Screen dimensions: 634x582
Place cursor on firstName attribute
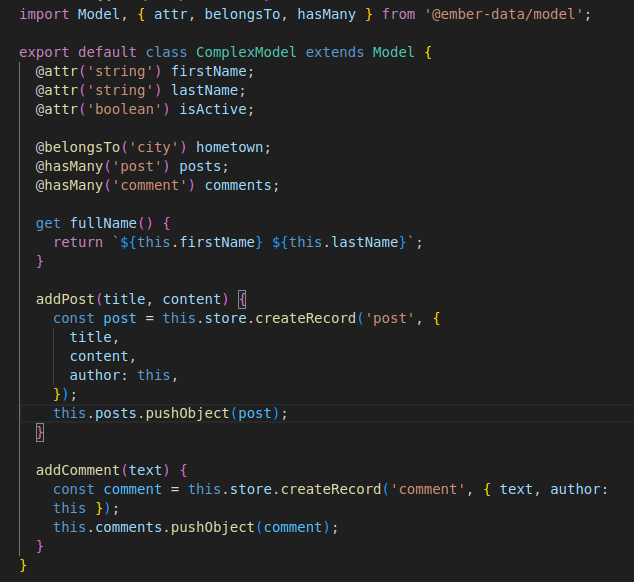click(209, 71)
